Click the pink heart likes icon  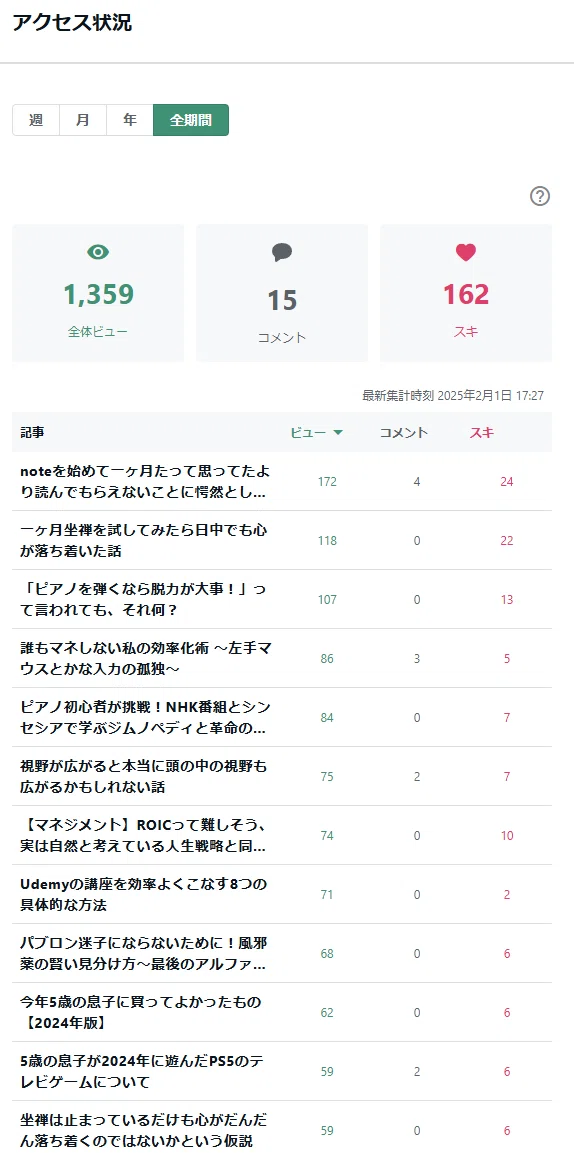click(x=466, y=252)
